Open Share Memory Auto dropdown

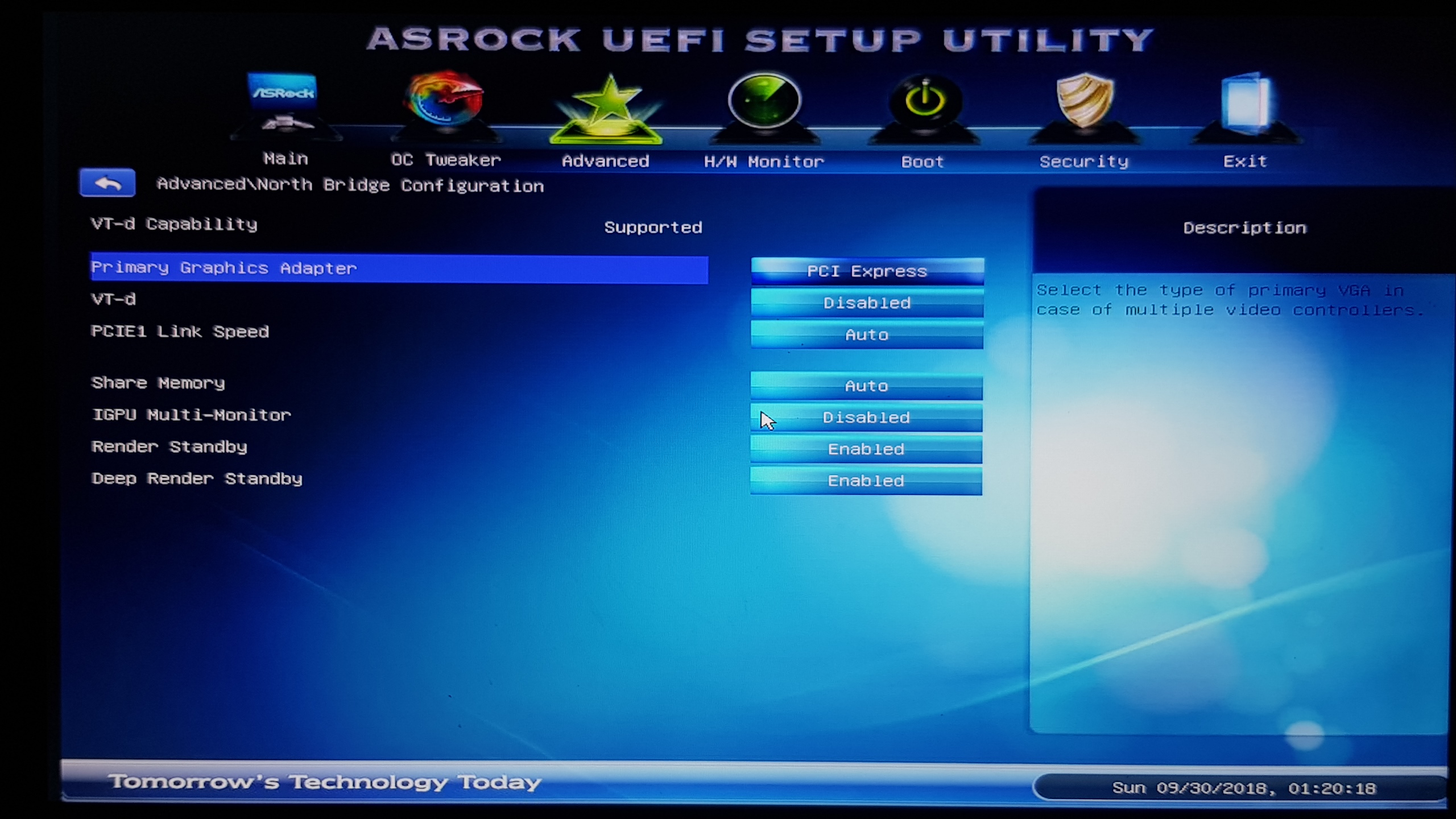pyautogui.click(x=866, y=386)
